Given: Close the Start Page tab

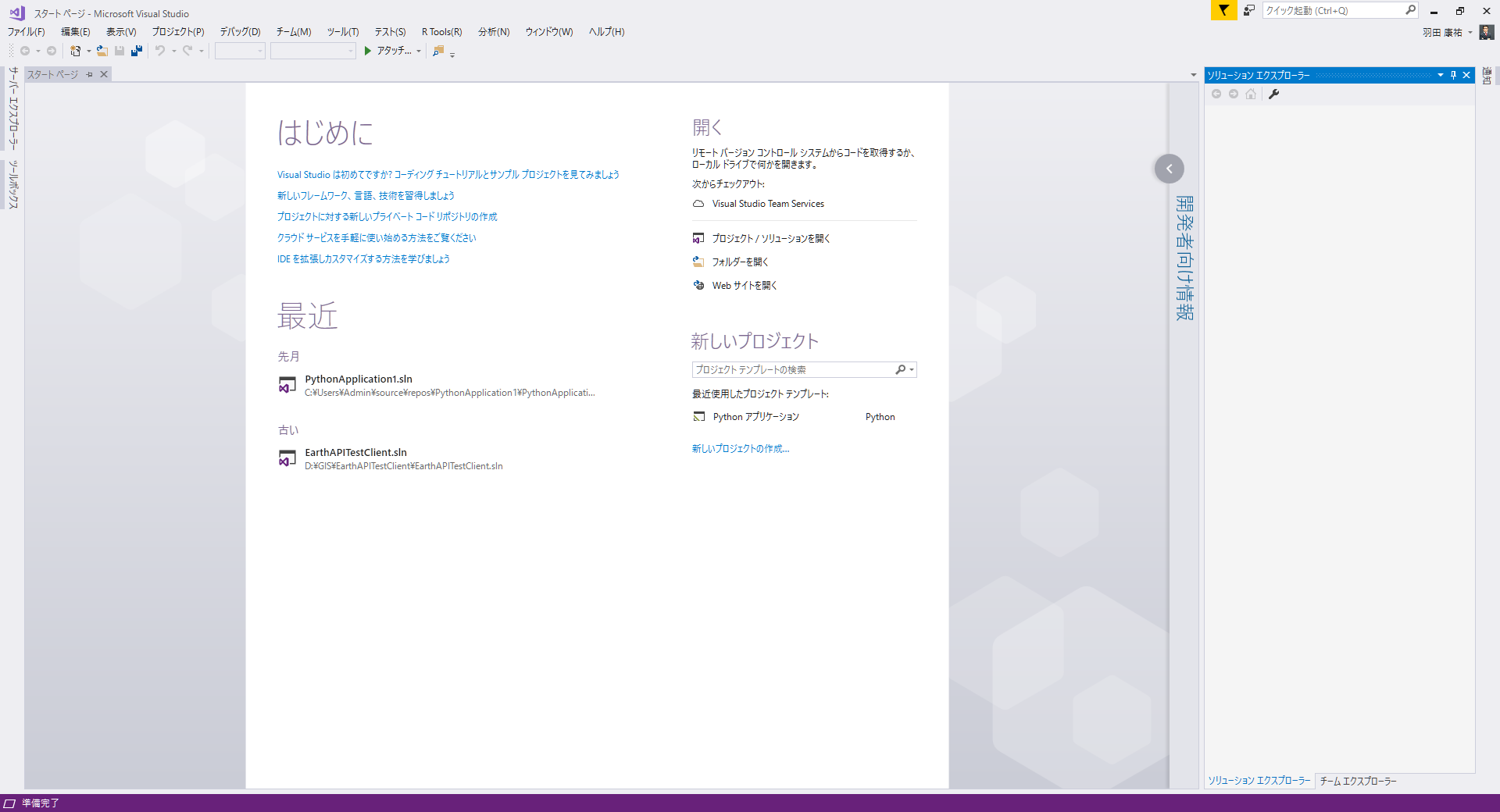Looking at the screenshot, I should point(104,74).
